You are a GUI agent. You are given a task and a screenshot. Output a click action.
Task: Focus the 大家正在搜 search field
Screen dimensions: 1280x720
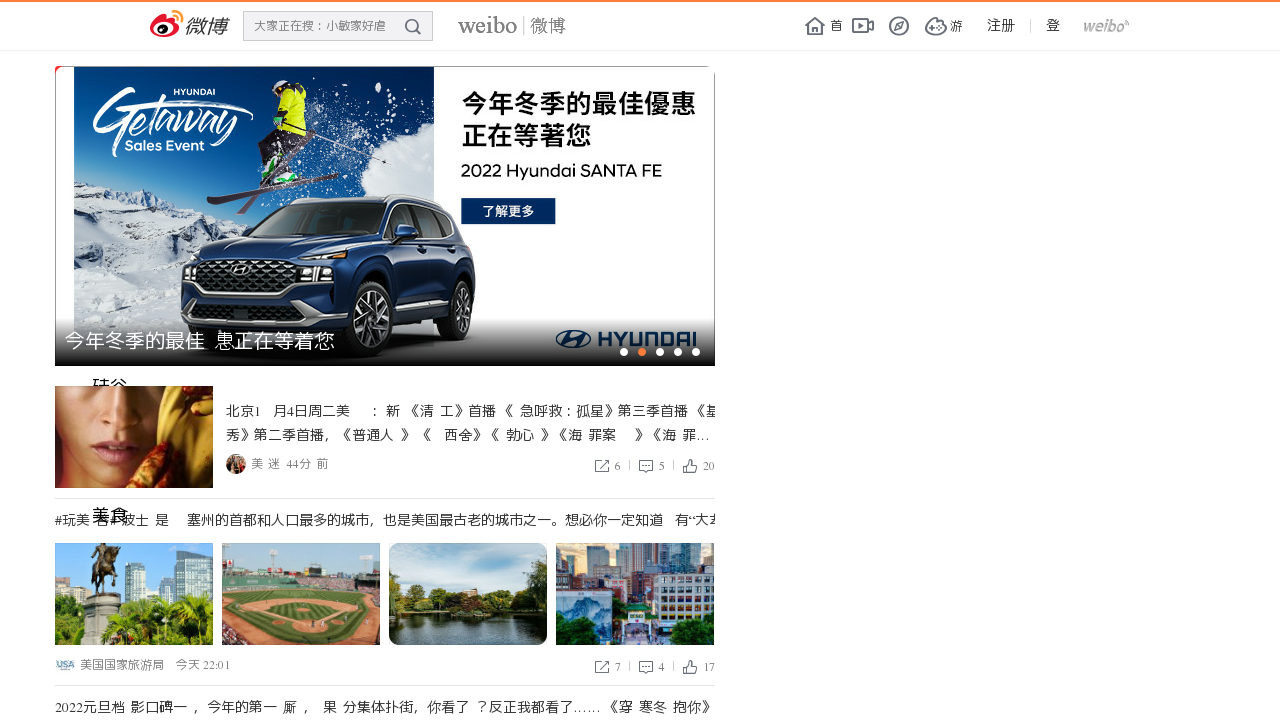[x=338, y=26]
